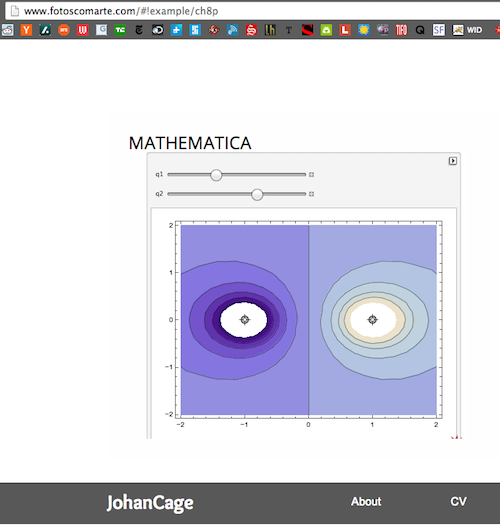Click the left charge locator in plot

(x=245, y=319)
